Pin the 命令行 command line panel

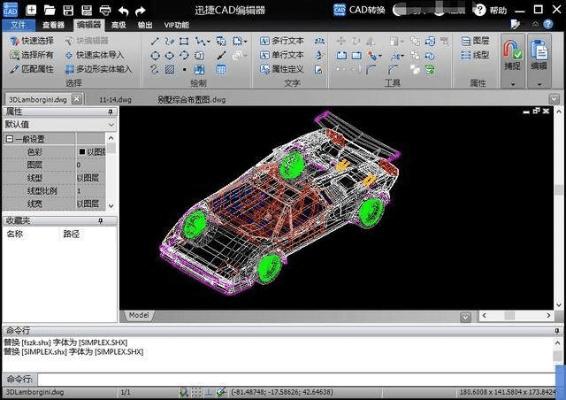[557, 331]
